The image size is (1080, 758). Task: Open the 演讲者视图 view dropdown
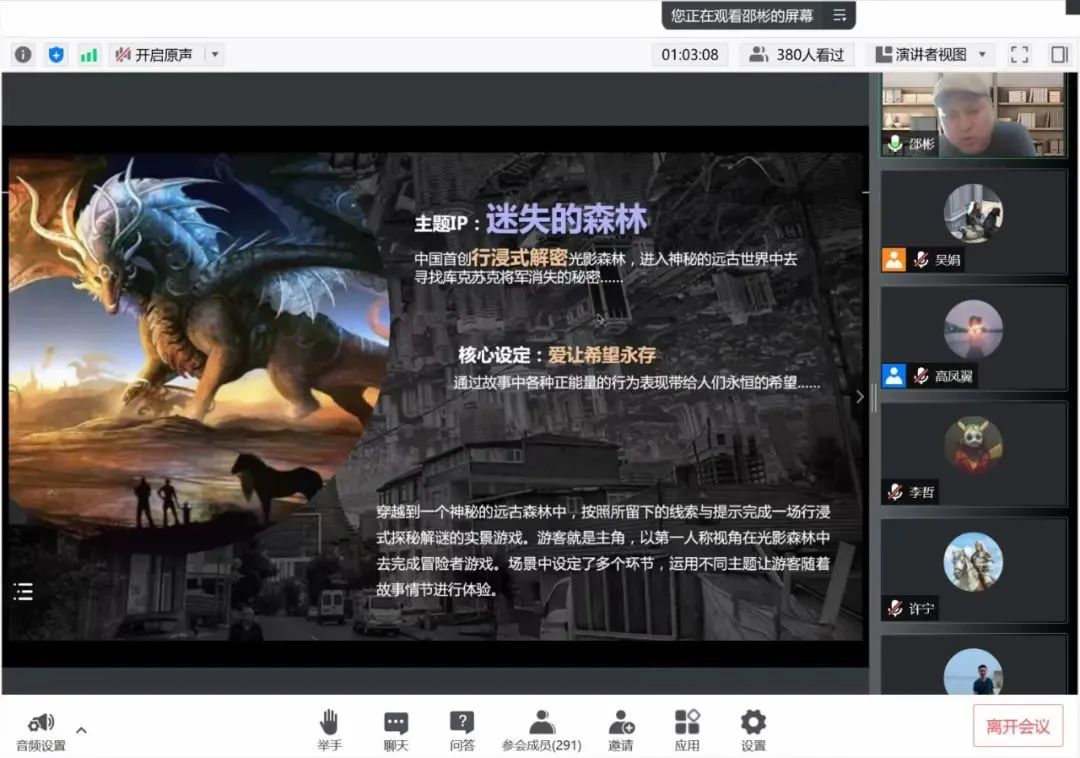click(x=931, y=55)
